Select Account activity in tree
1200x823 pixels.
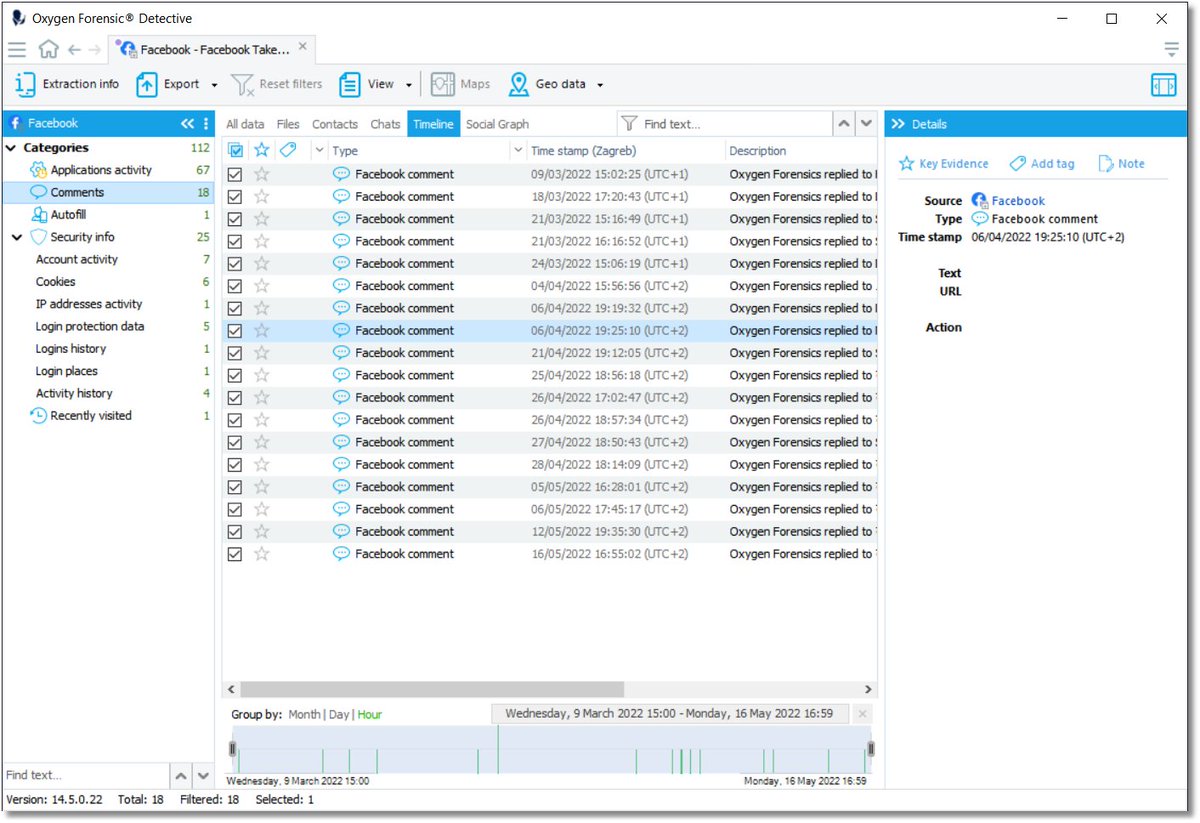[x=77, y=260]
